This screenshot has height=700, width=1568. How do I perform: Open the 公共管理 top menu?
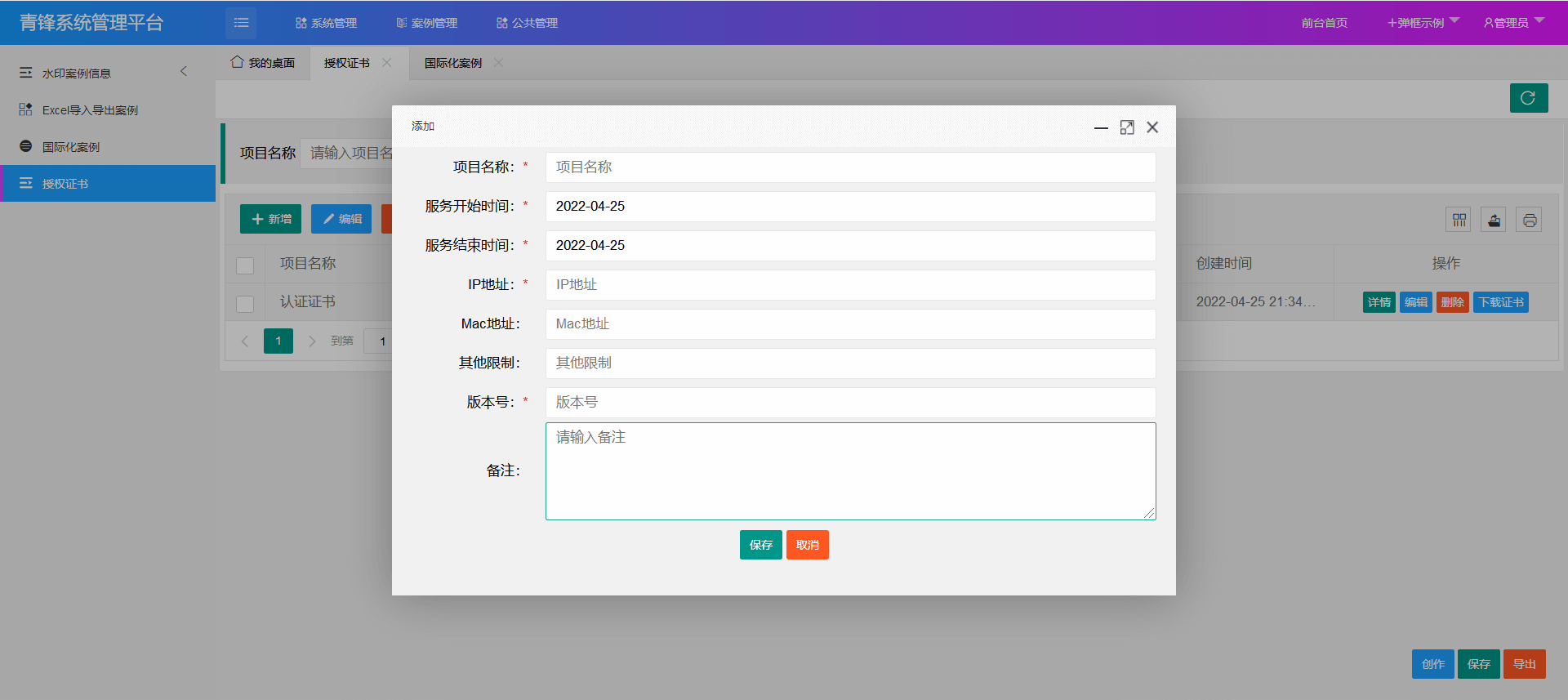[528, 23]
